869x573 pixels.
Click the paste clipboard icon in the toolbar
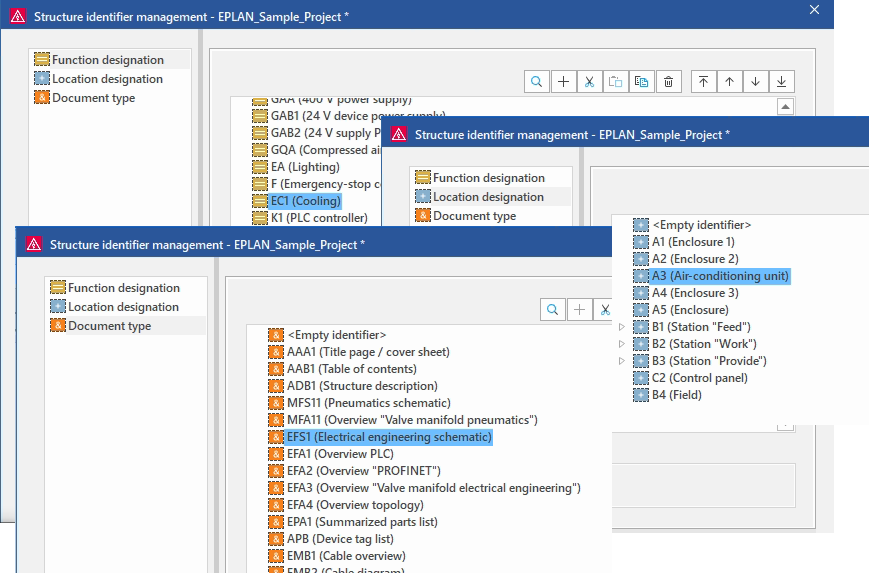coord(642,82)
